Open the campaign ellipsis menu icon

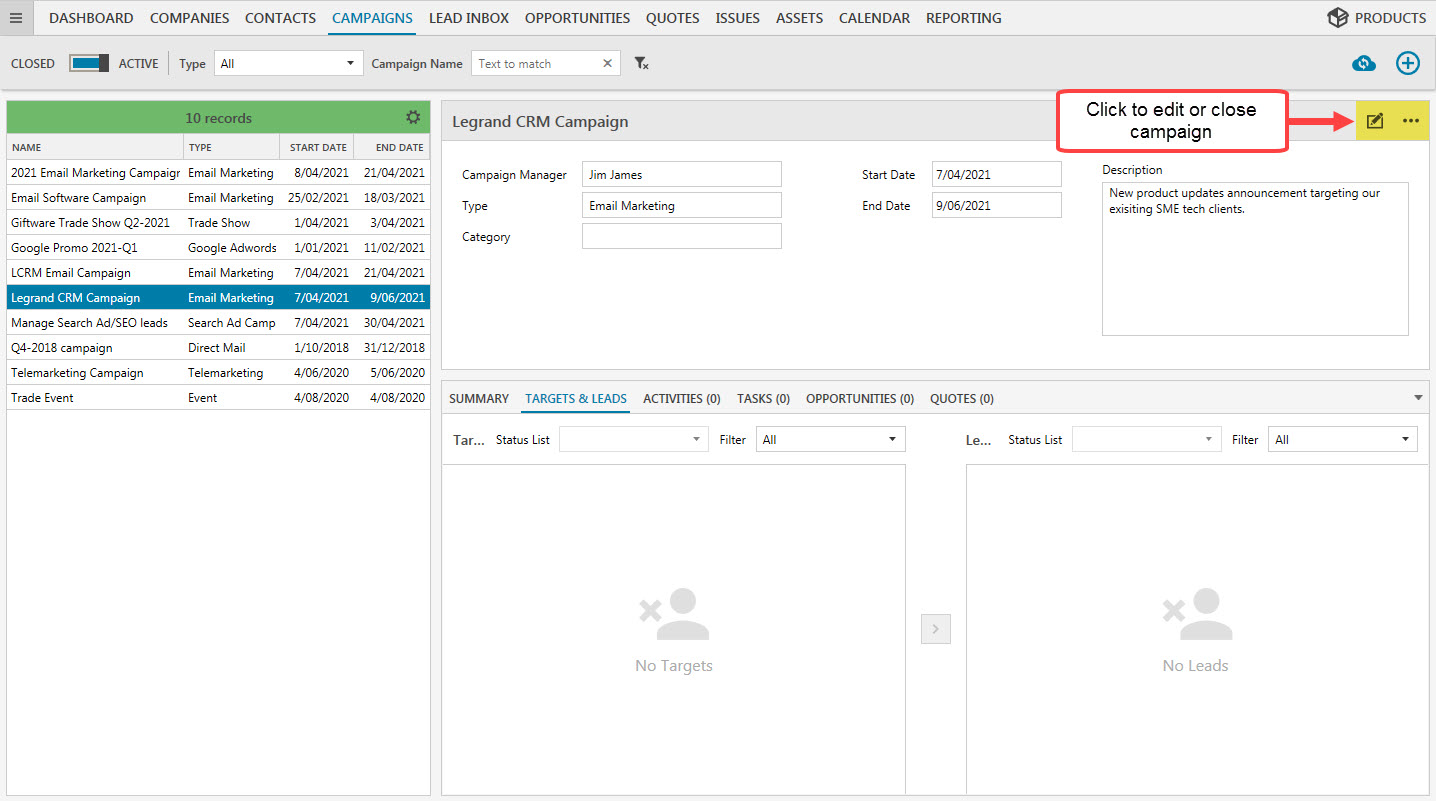pyautogui.click(x=1411, y=120)
